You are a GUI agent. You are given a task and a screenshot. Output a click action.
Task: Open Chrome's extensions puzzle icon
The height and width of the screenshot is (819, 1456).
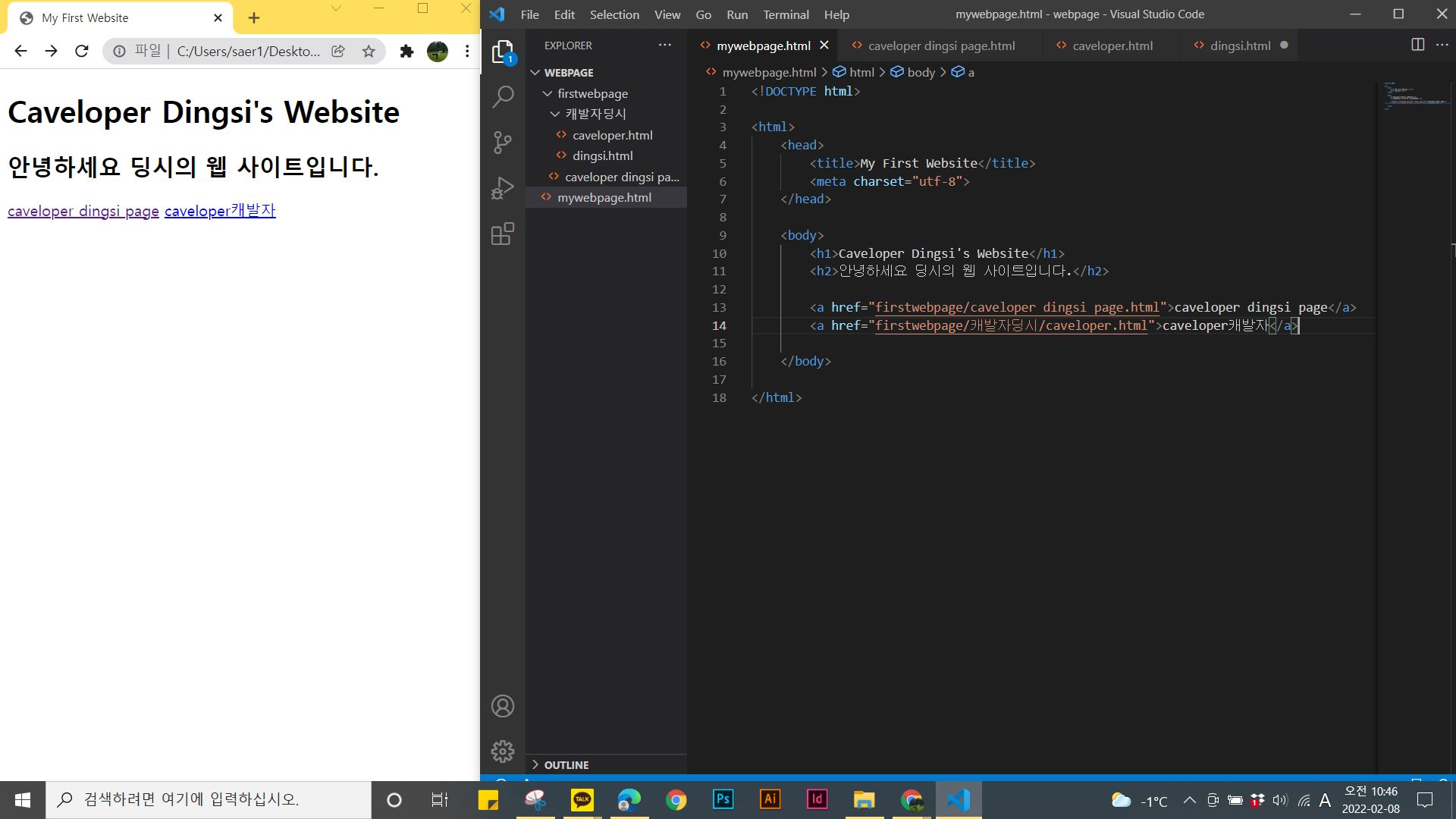pyautogui.click(x=406, y=51)
